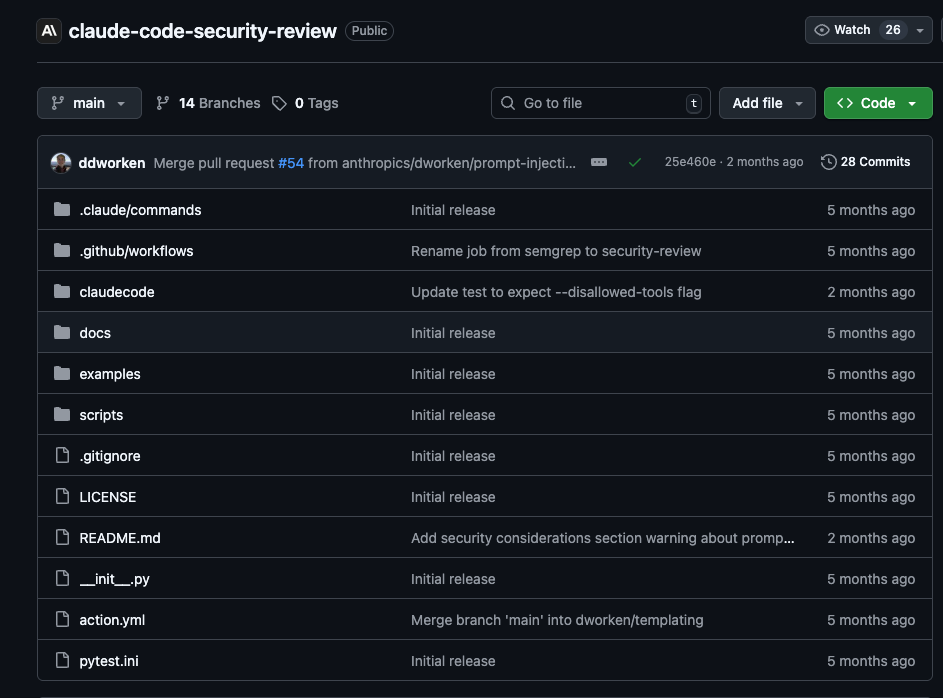The image size is (943, 698).
Task: Open pull request #54 link
Action: (x=291, y=162)
